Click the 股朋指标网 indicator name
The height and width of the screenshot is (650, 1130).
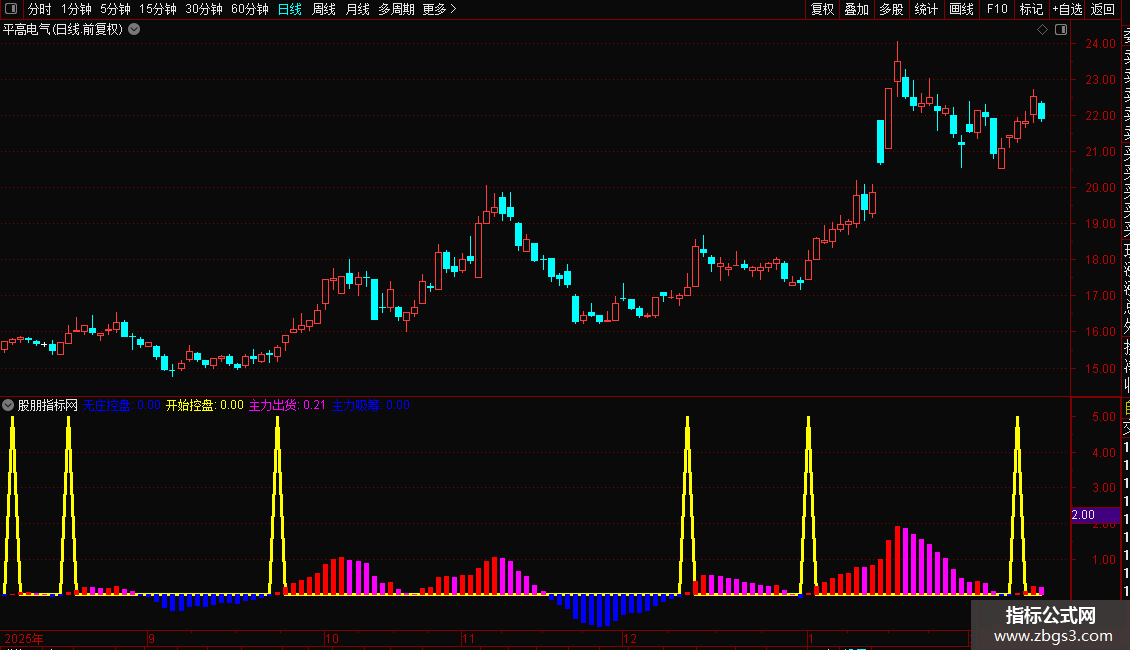pyautogui.click(x=48, y=405)
